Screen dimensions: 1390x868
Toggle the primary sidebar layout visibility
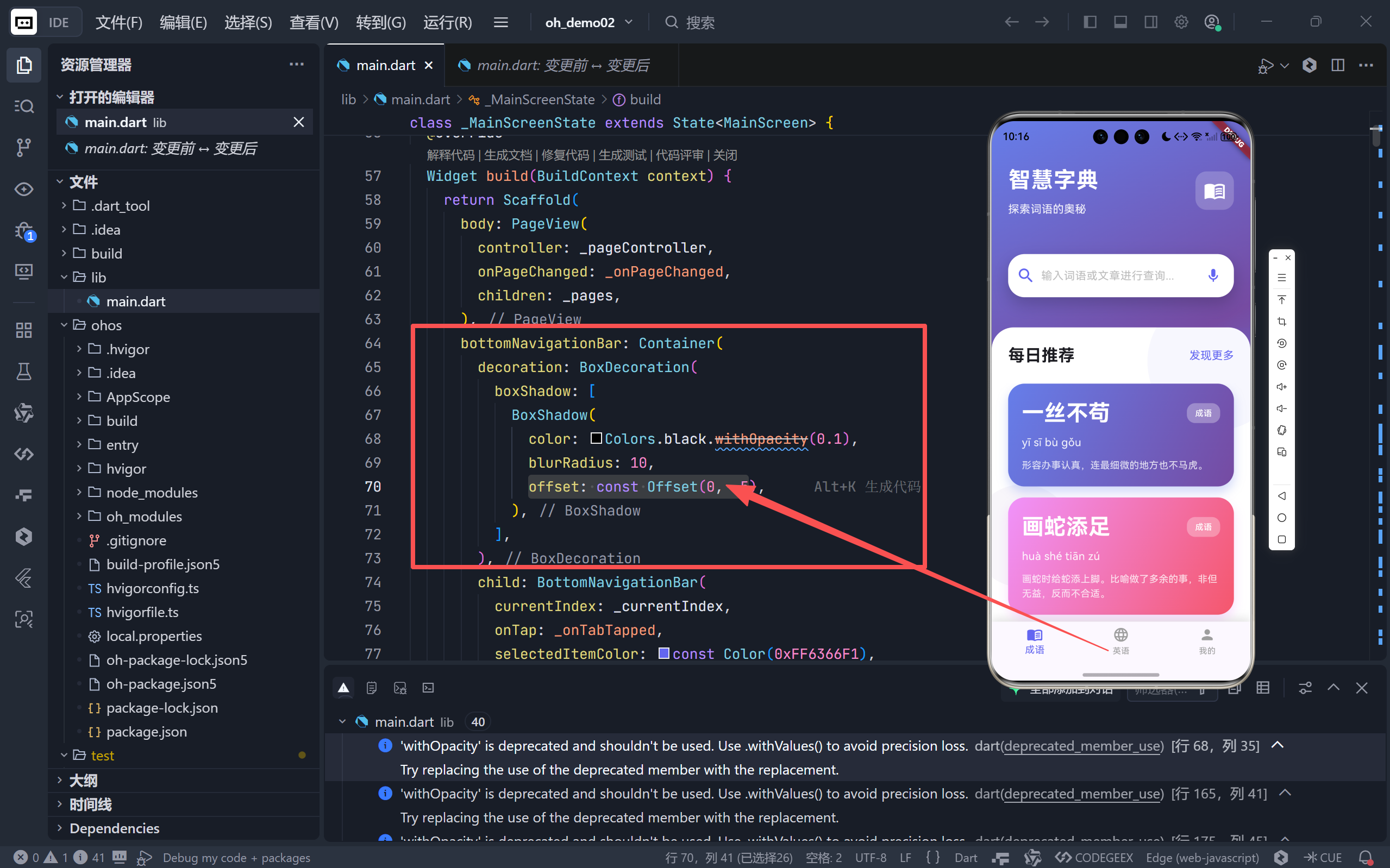tap(1088, 21)
